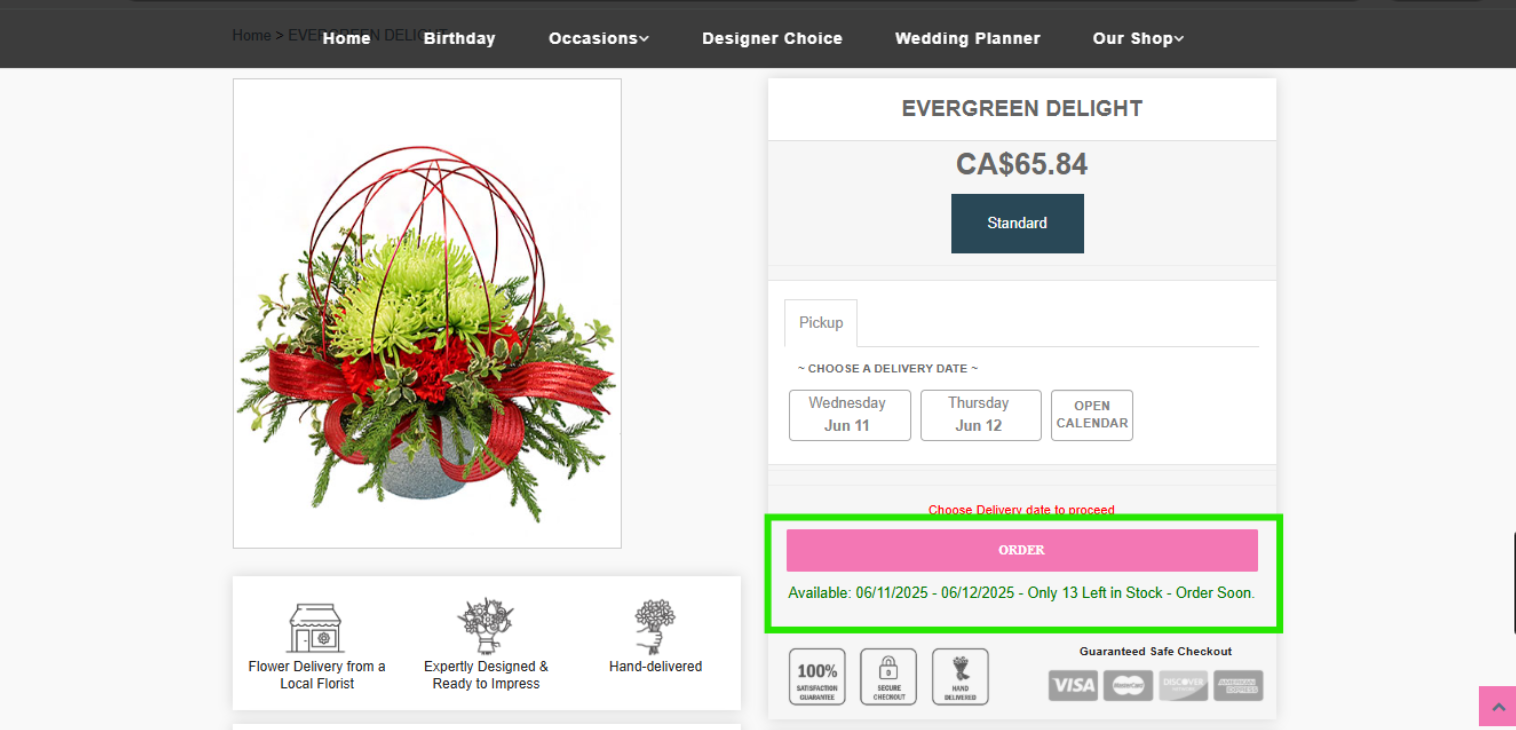
Task: Click the hand delivered badge icon
Action: (x=960, y=677)
